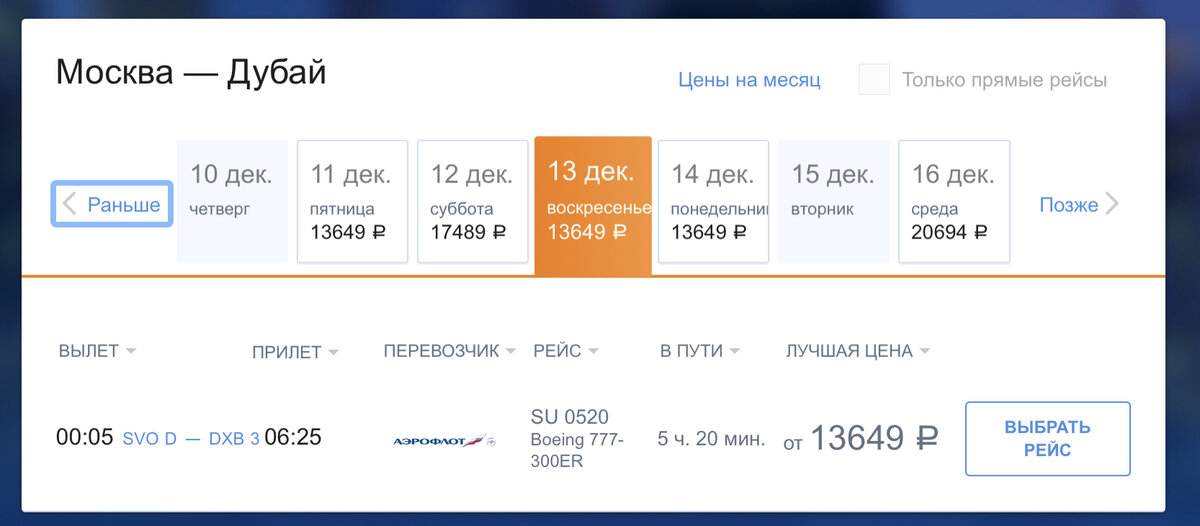Select the 16 дек. среда date tab
The height and width of the screenshot is (526, 1200).
pos(954,201)
